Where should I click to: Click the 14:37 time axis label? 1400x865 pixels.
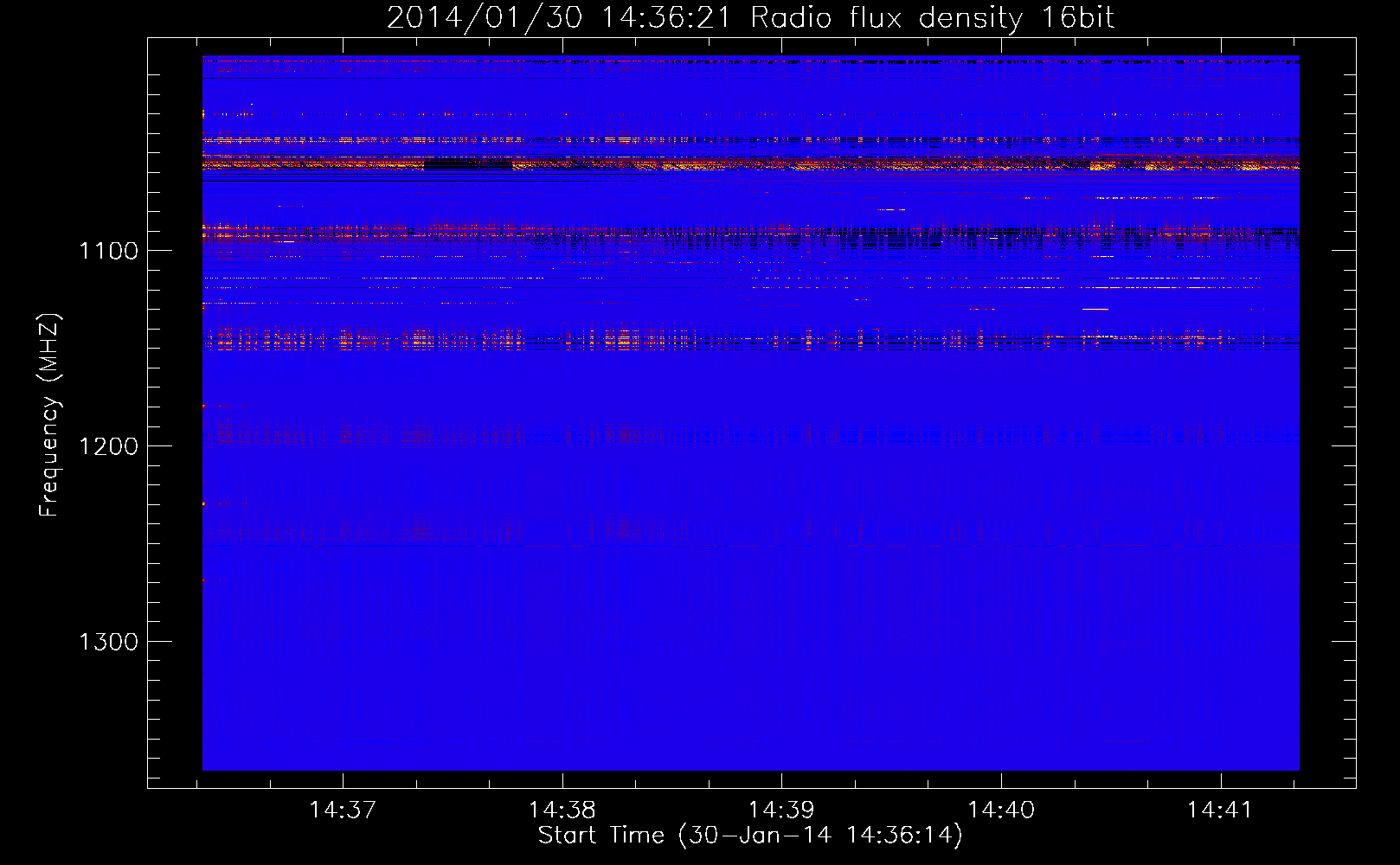tap(343, 811)
